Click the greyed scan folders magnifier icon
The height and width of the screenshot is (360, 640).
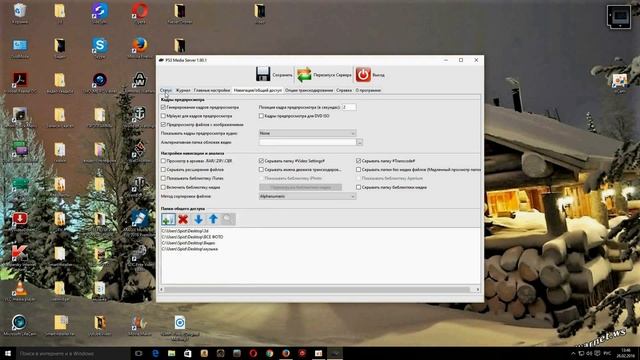(228, 219)
